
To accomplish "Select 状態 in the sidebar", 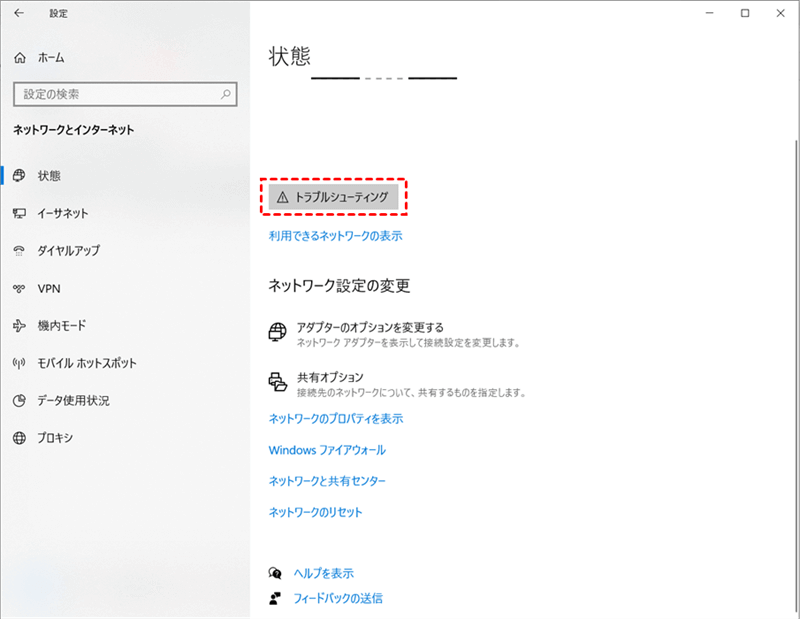I will coord(49,176).
